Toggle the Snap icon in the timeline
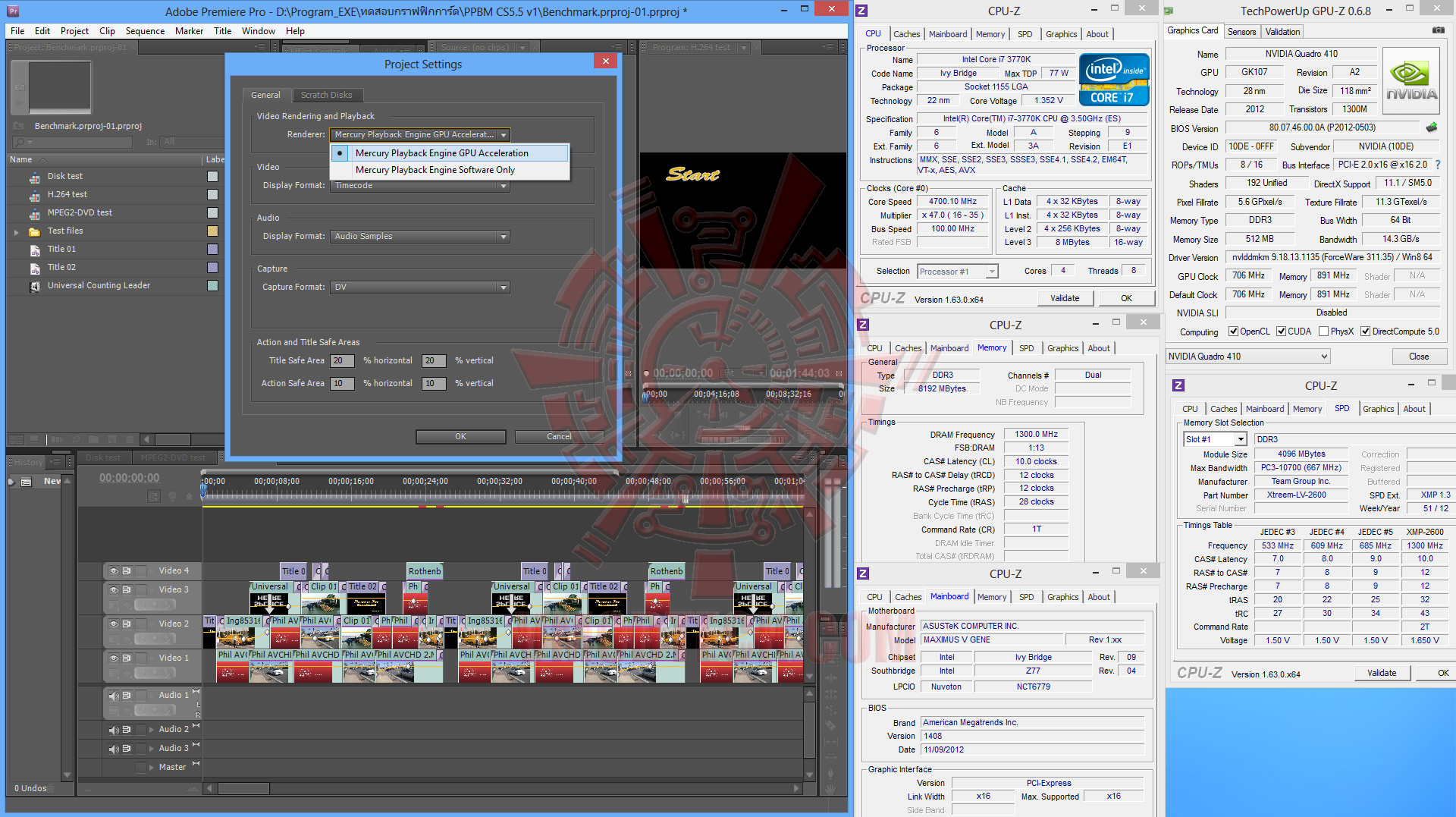 click(154, 496)
